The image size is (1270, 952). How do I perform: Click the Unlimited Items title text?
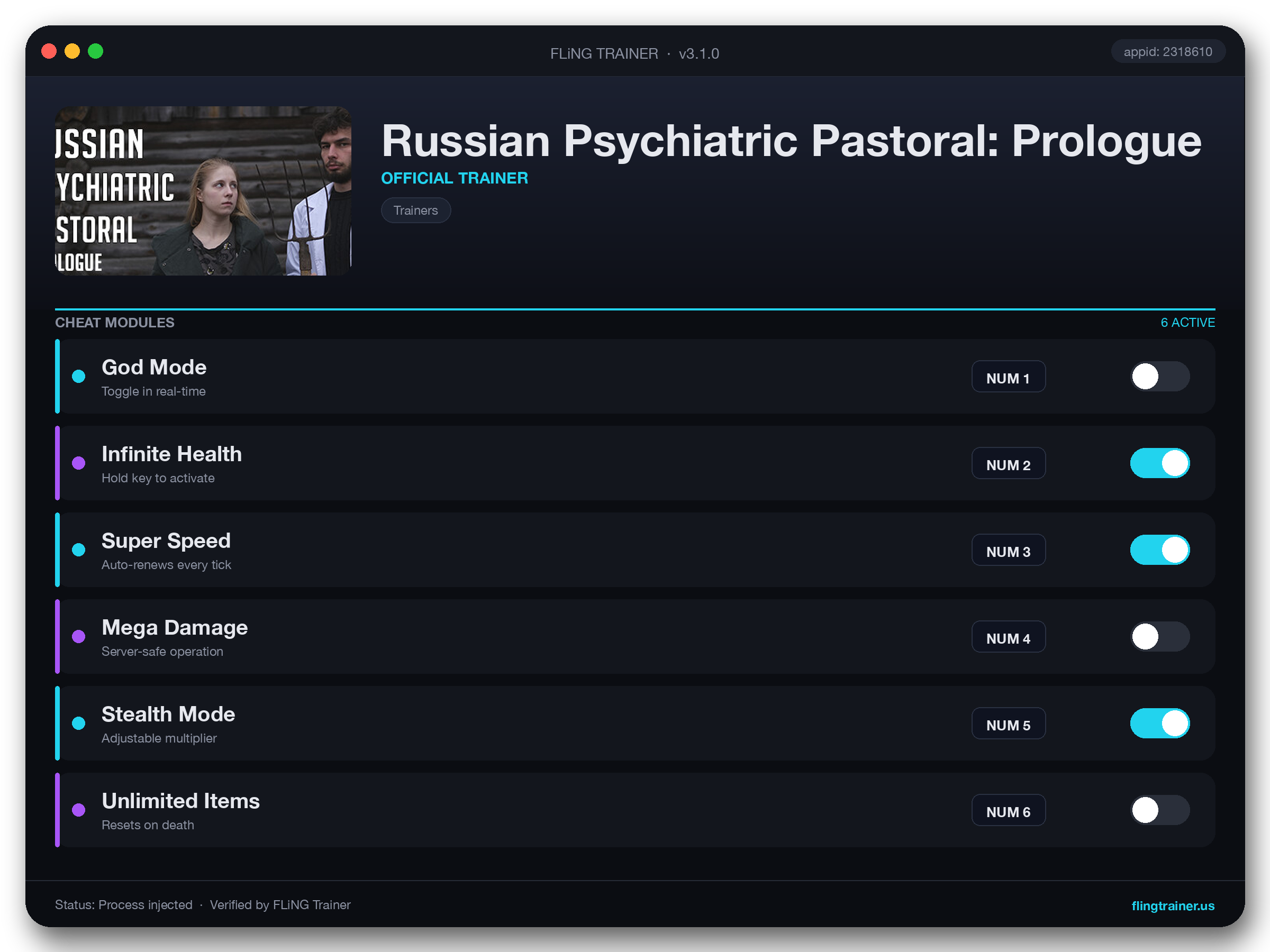click(x=181, y=801)
